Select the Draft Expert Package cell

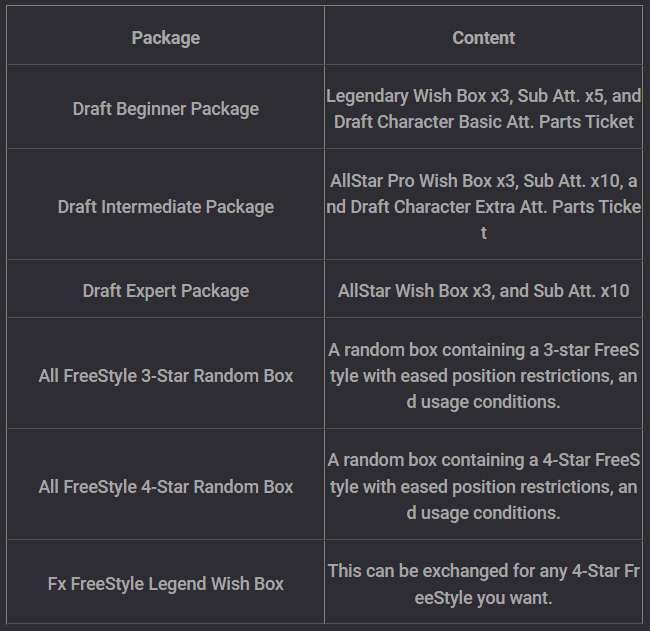pyautogui.click(x=166, y=291)
